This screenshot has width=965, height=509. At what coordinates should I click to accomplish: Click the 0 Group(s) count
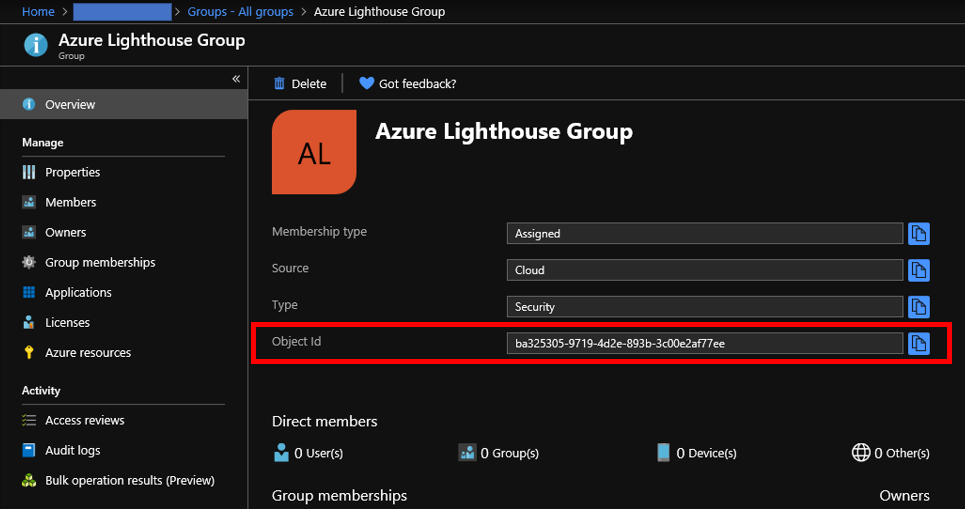tap(510, 453)
